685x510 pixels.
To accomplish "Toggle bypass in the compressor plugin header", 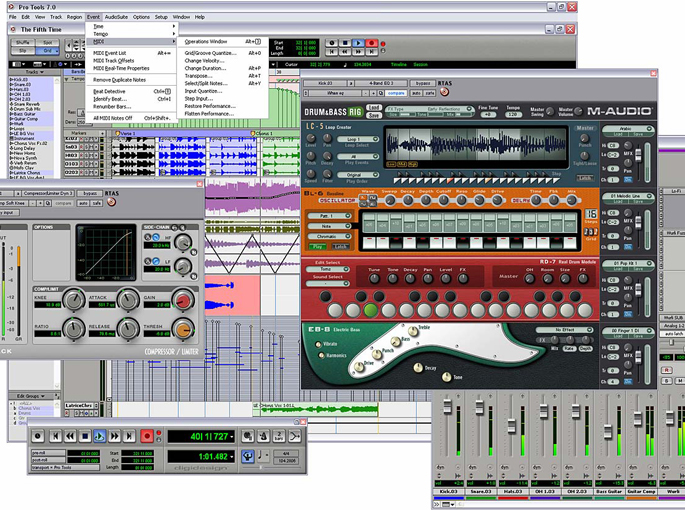I will tap(90, 193).
